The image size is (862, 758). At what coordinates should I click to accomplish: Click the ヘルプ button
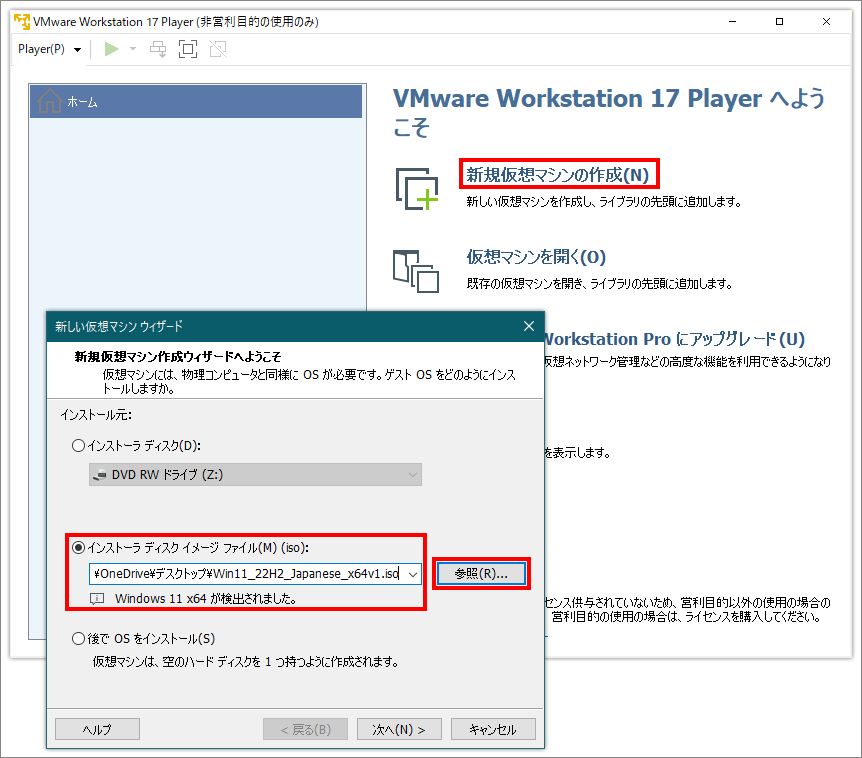(x=97, y=729)
